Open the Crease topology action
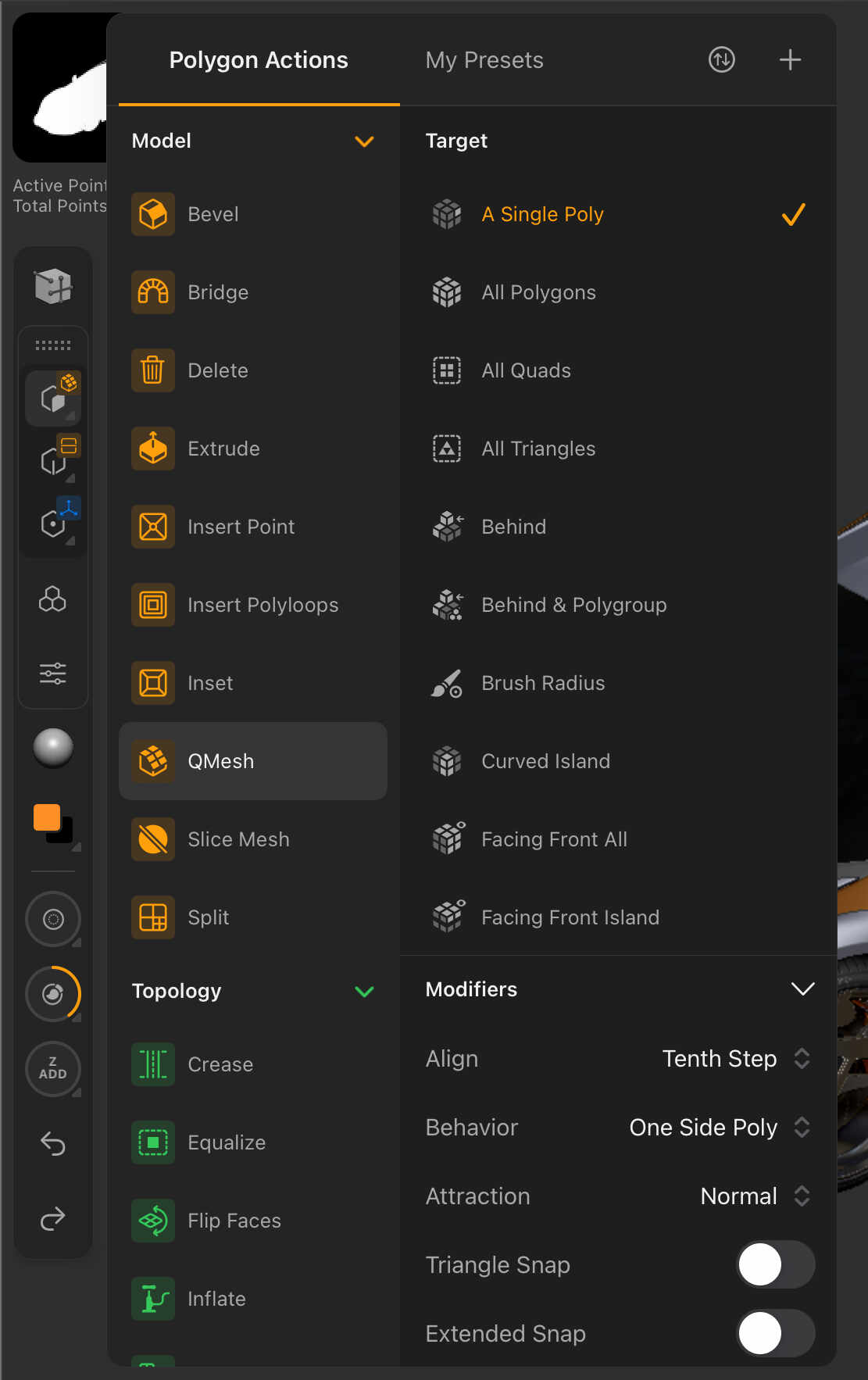Image resolution: width=868 pixels, height=1380 pixels. 220,1064
